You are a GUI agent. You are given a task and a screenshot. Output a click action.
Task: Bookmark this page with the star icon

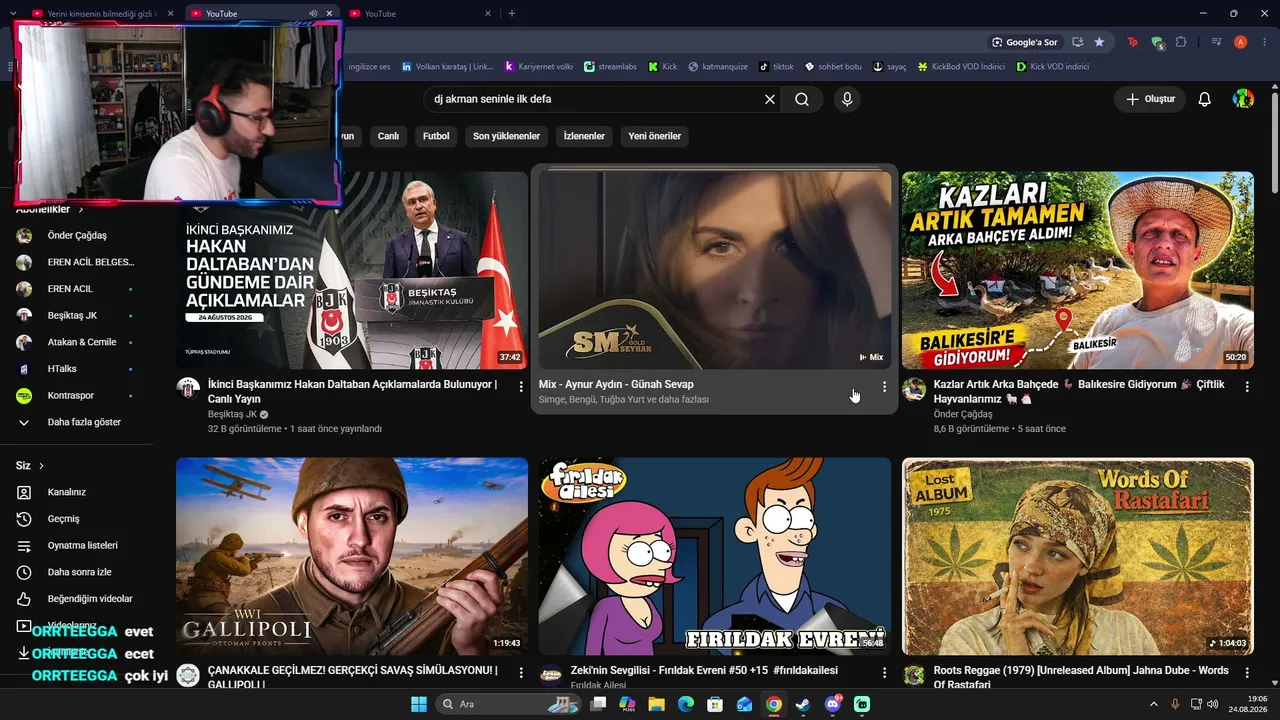[x=1099, y=42]
